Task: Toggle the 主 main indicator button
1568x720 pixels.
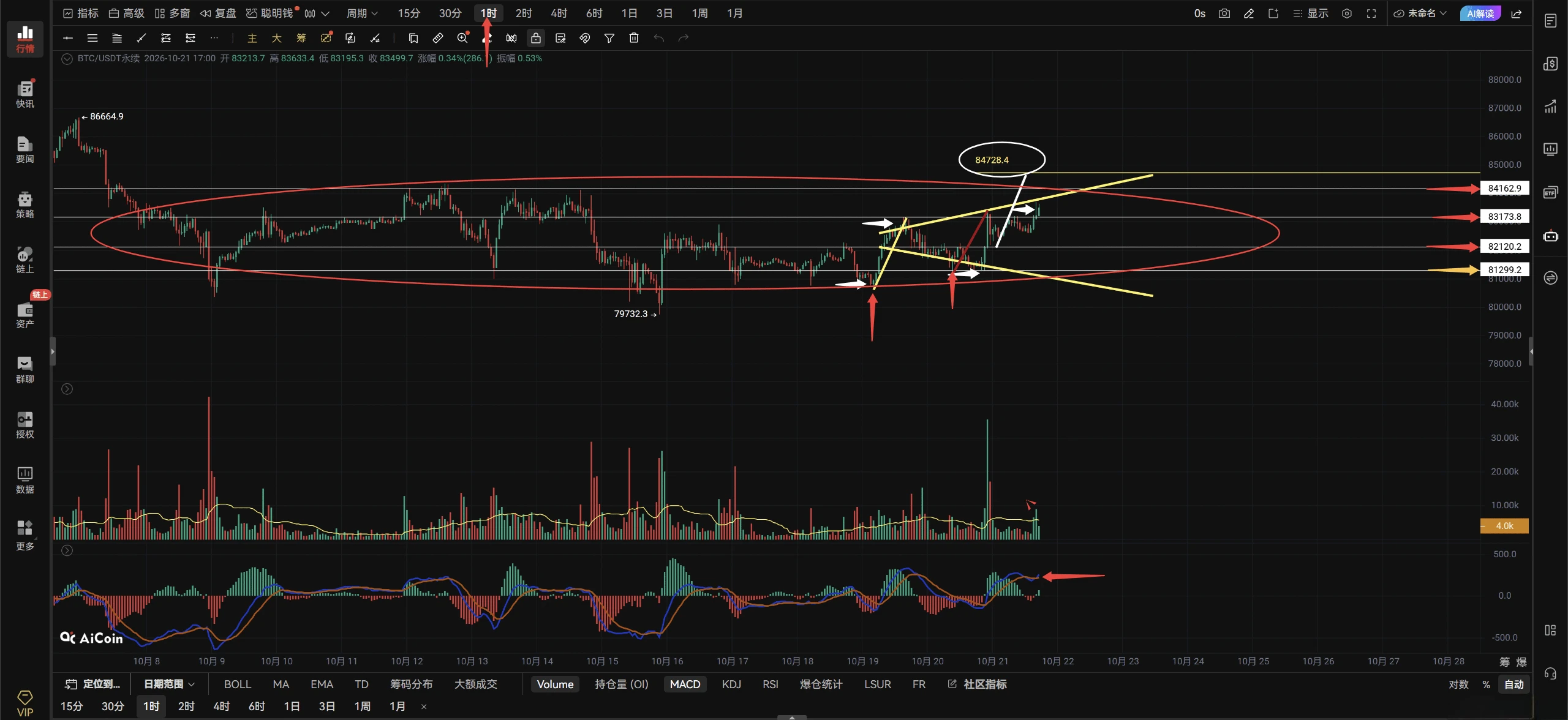Action: pos(252,38)
